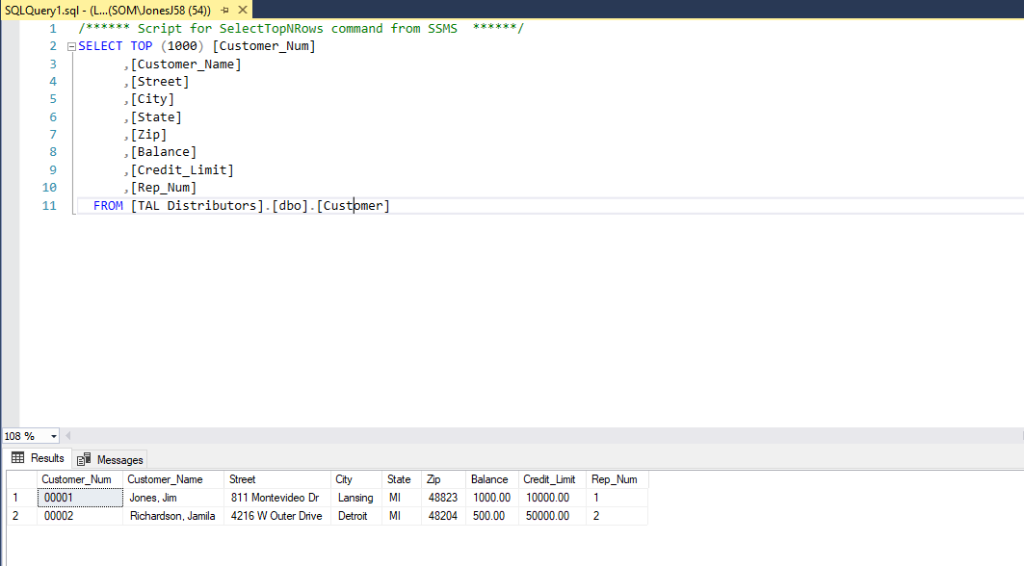Click the Balance column header

click(x=492, y=479)
